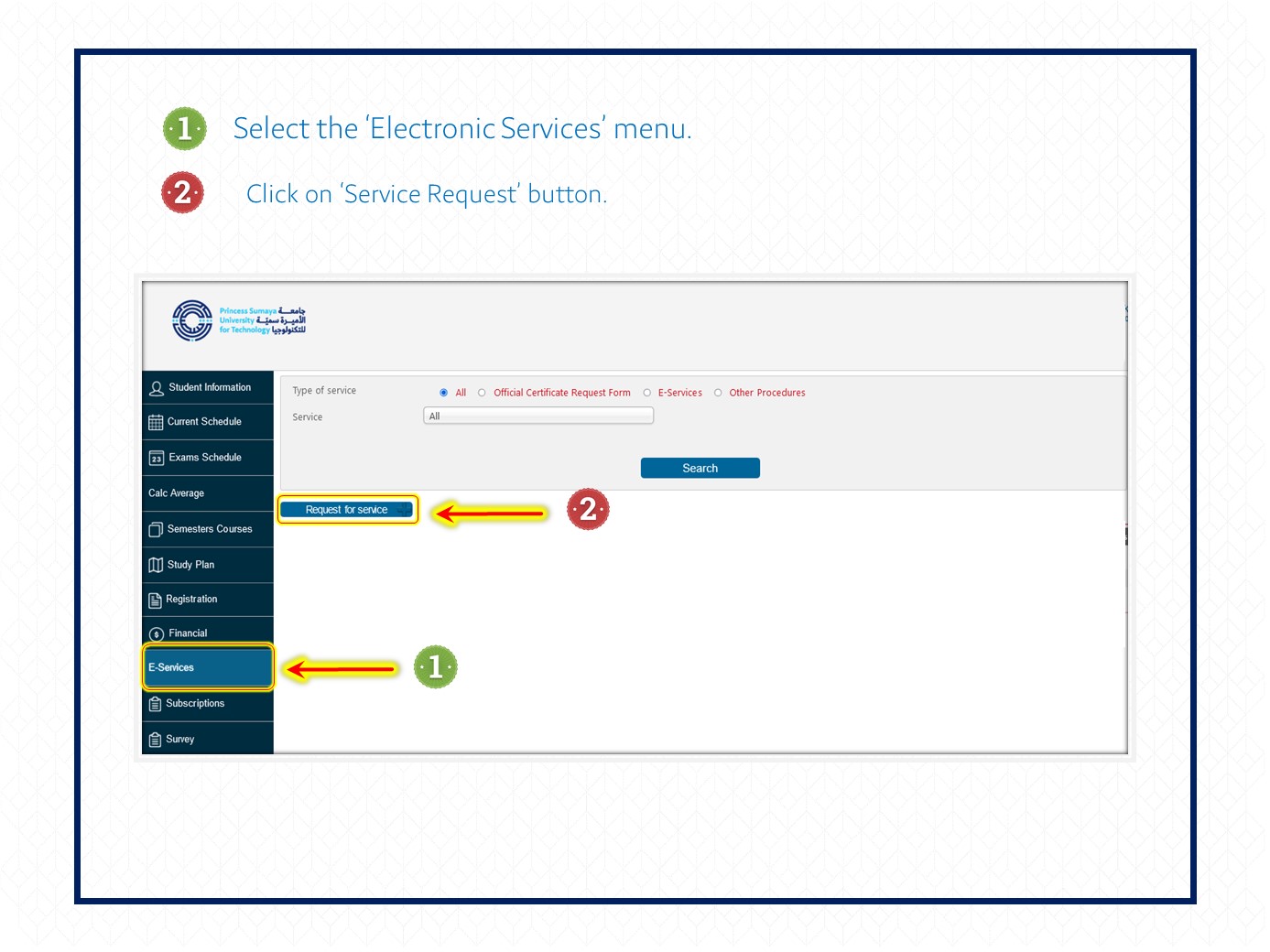Click the Service field label
Image resolution: width=1270 pixels, height=952 pixels.
(x=308, y=417)
